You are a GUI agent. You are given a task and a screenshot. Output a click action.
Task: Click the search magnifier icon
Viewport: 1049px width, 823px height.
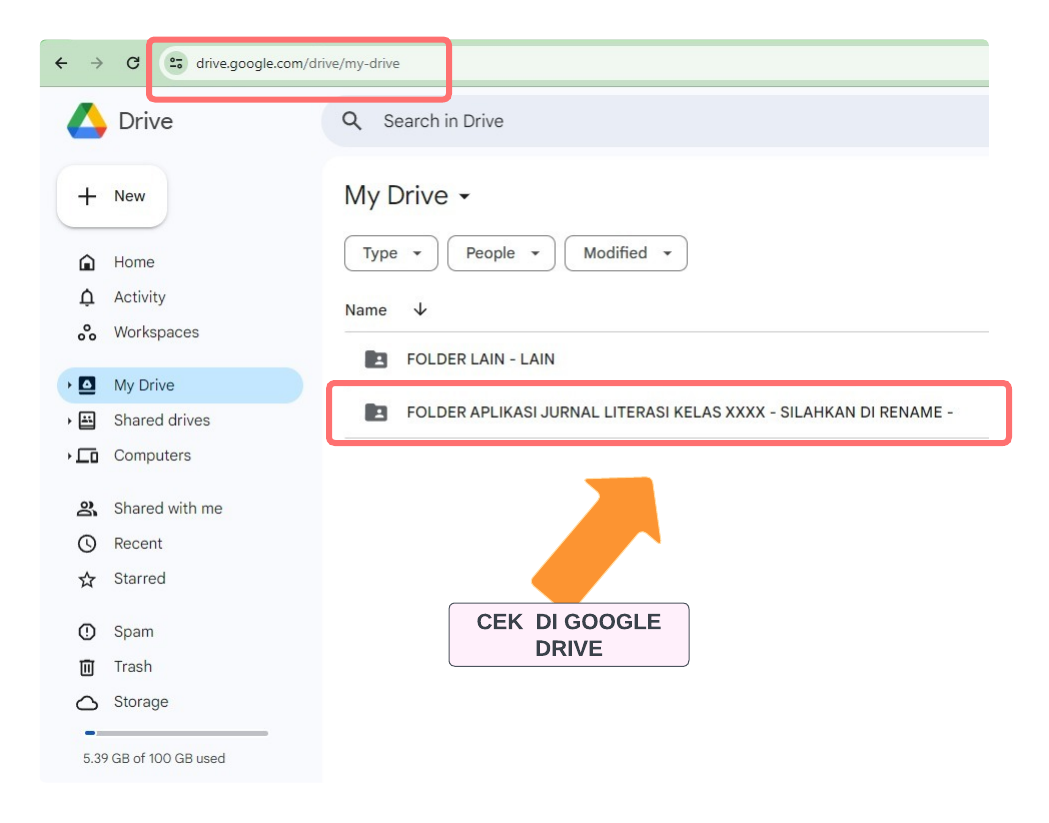point(352,121)
